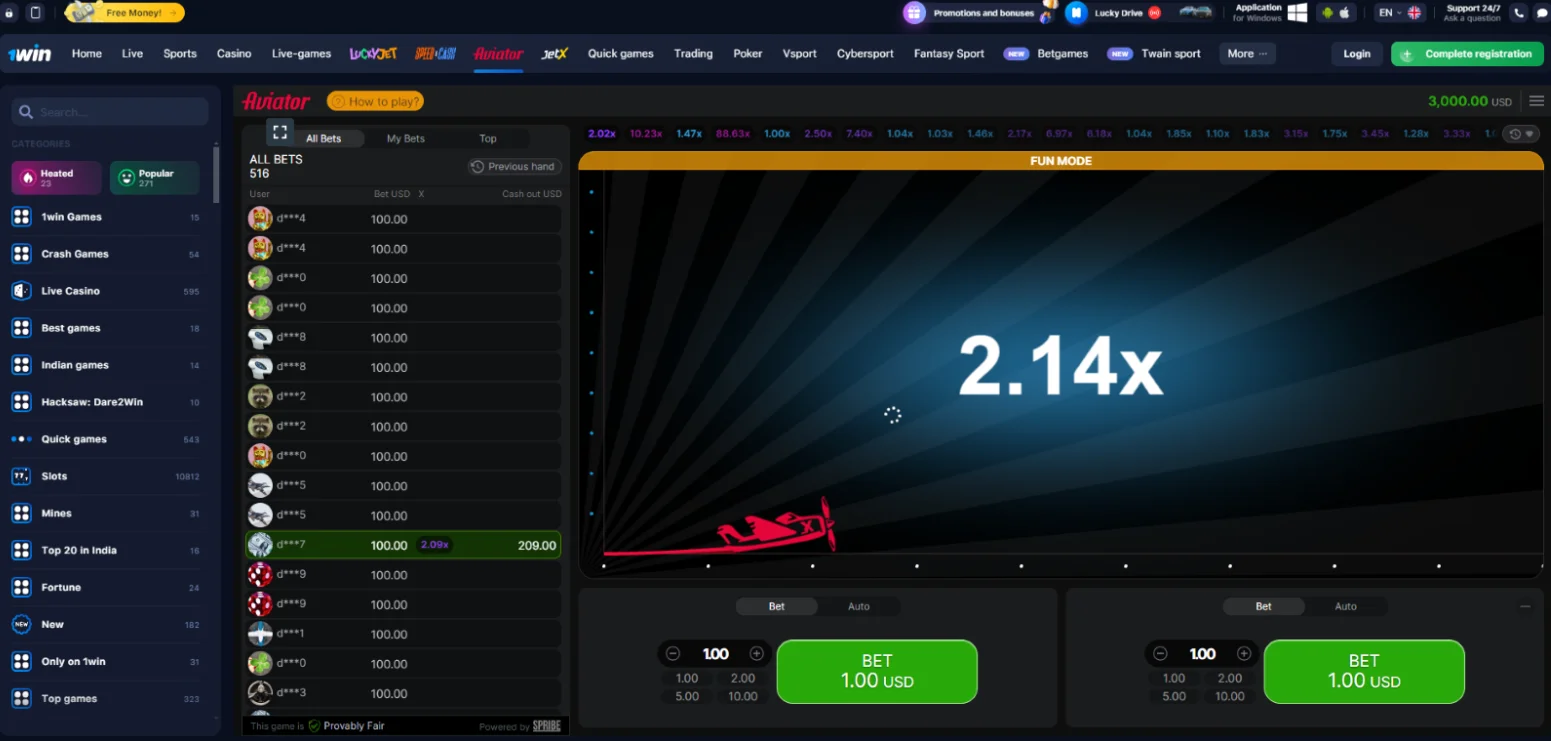The image size is (1551, 741).
Task: Open Crash Games category
Action: [105, 254]
